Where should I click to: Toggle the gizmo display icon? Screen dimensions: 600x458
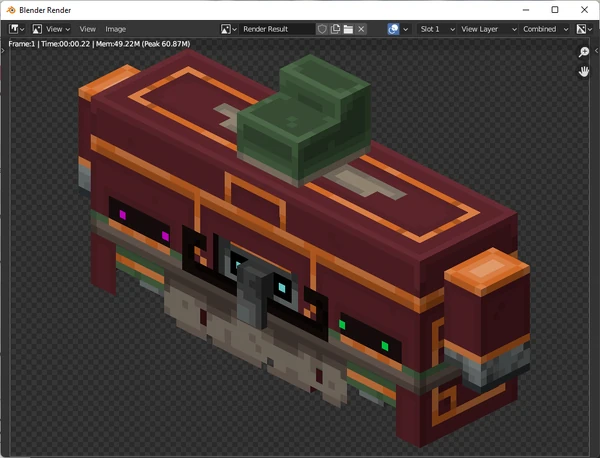point(393,29)
